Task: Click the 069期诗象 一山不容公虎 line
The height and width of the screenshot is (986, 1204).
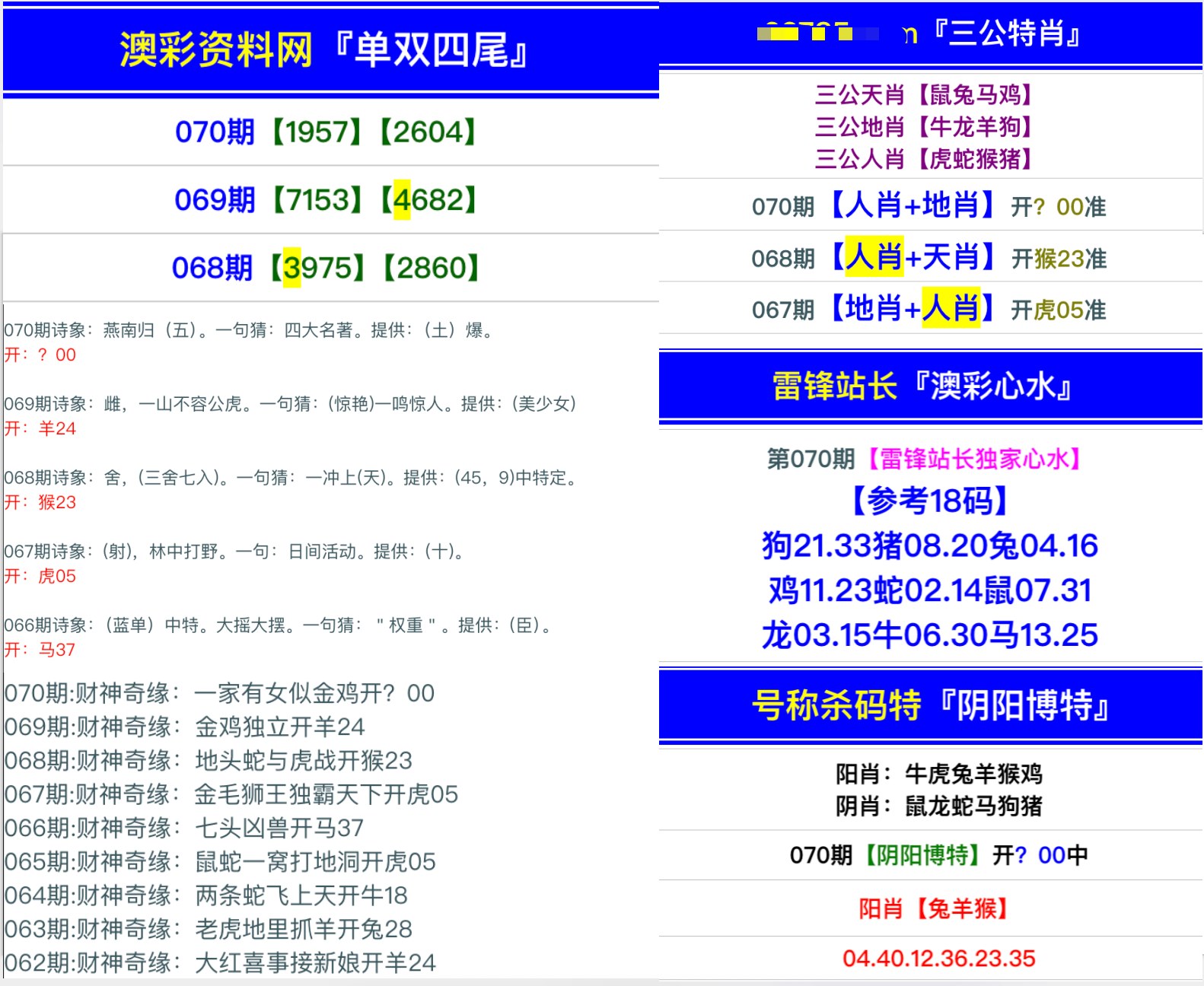Action: [x=291, y=404]
